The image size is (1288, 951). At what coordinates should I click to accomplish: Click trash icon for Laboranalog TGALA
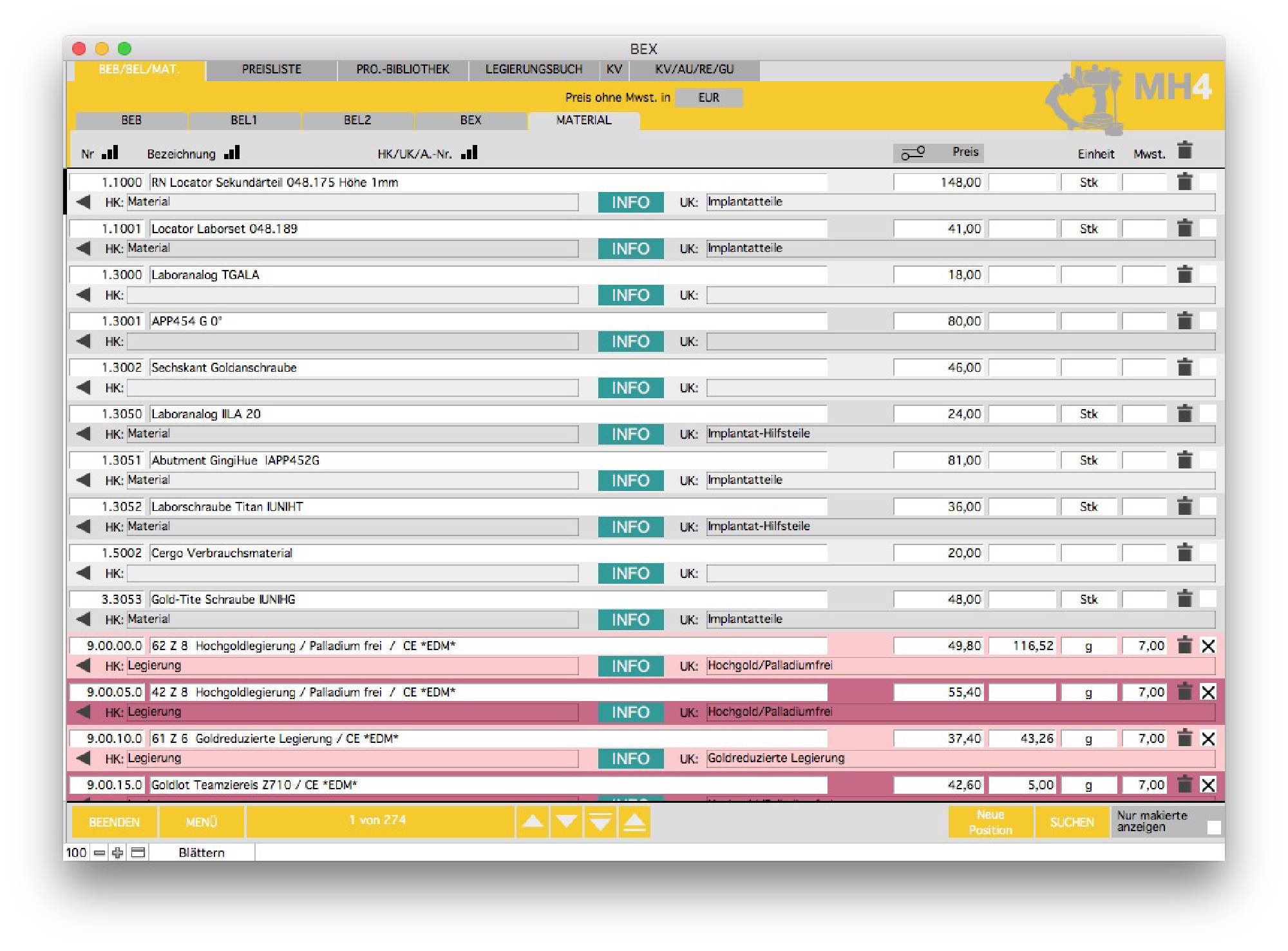(x=1184, y=274)
